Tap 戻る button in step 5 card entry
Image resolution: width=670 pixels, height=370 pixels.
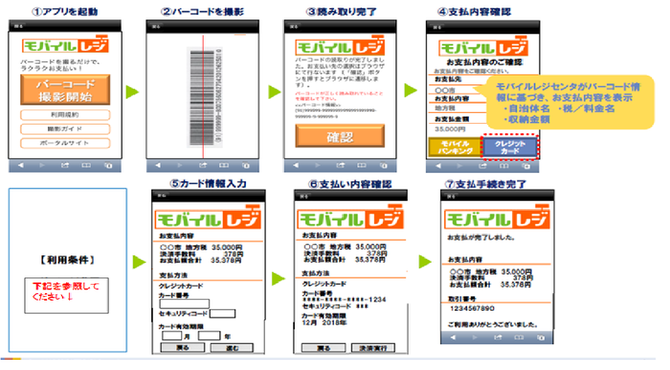pos(182,348)
